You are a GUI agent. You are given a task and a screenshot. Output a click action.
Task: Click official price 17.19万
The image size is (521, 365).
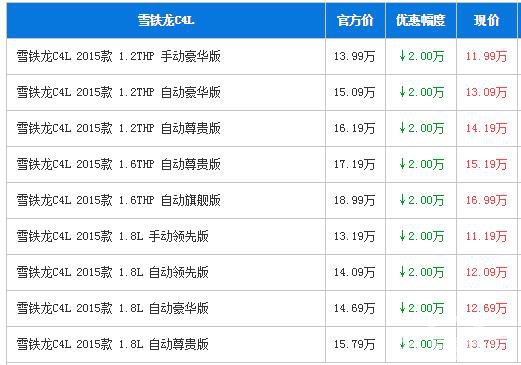click(x=354, y=164)
